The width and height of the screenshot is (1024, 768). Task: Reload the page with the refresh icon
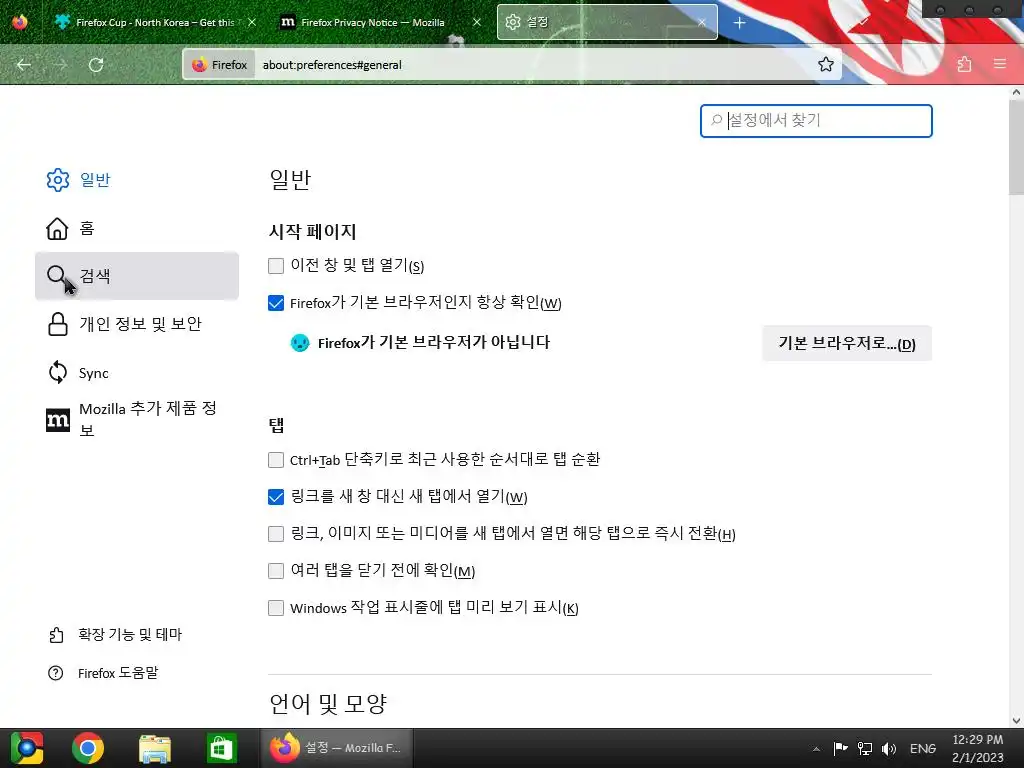pos(96,65)
